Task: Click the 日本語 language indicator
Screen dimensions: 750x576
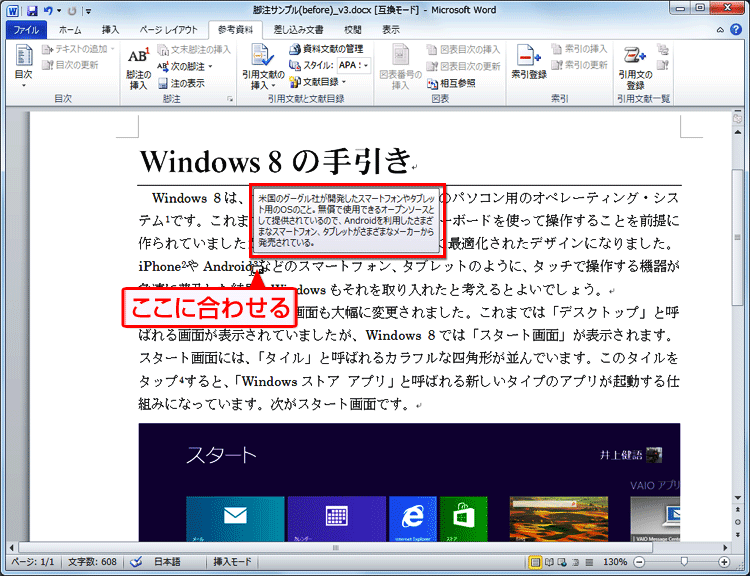Action: tap(167, 562)
